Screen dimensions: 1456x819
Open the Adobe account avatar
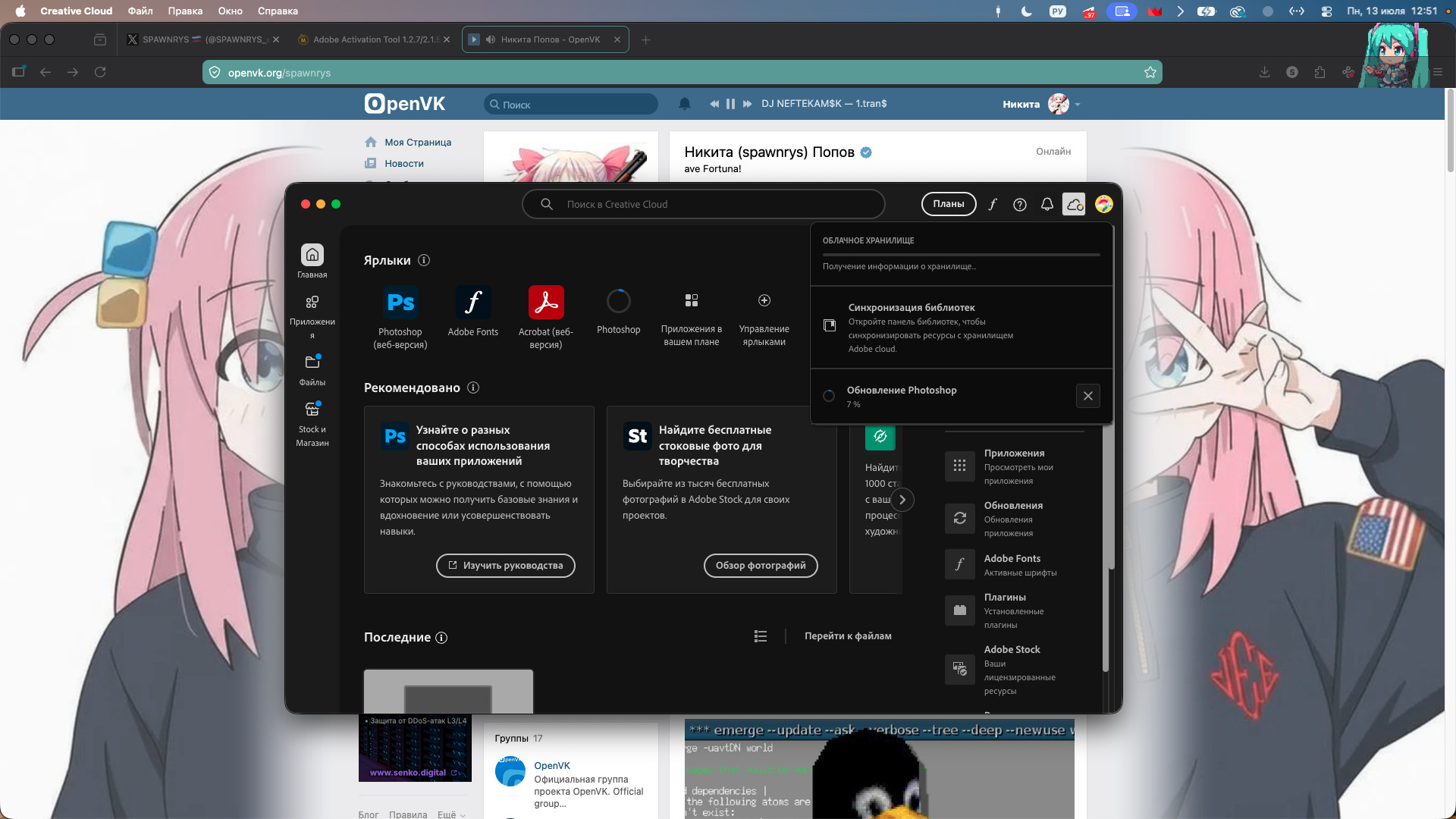(x=1104, y=204)
